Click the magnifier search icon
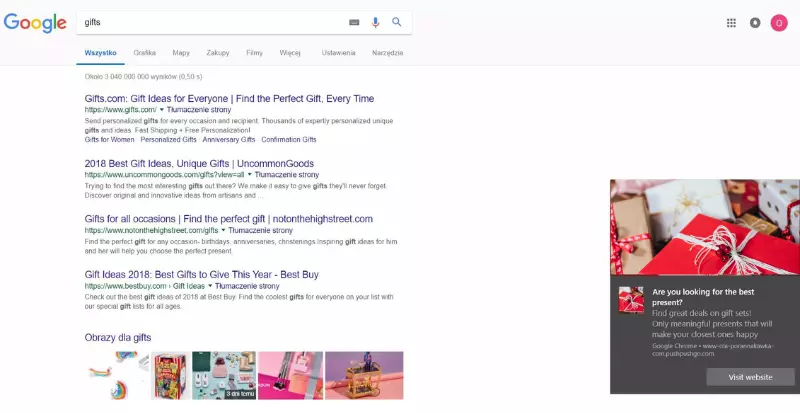Viewport: 800px width, 413px height. click(396, 22)
